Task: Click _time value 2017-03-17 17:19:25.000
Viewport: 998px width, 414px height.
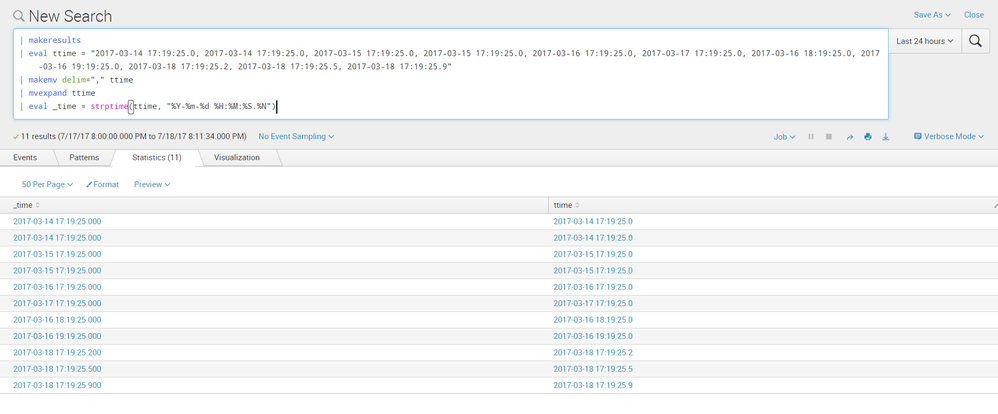Action: 57,303
